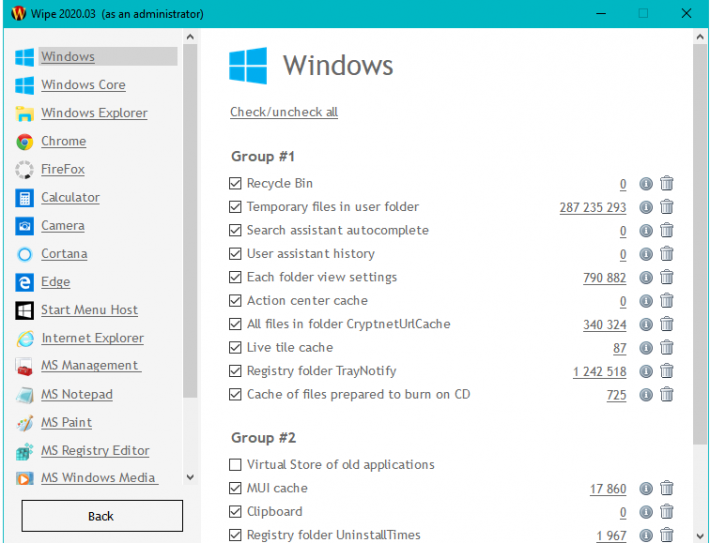710x543 pixels.
Task: Click trash icon for Search assistant autocomplete
Action: click(x=667, y=231)
